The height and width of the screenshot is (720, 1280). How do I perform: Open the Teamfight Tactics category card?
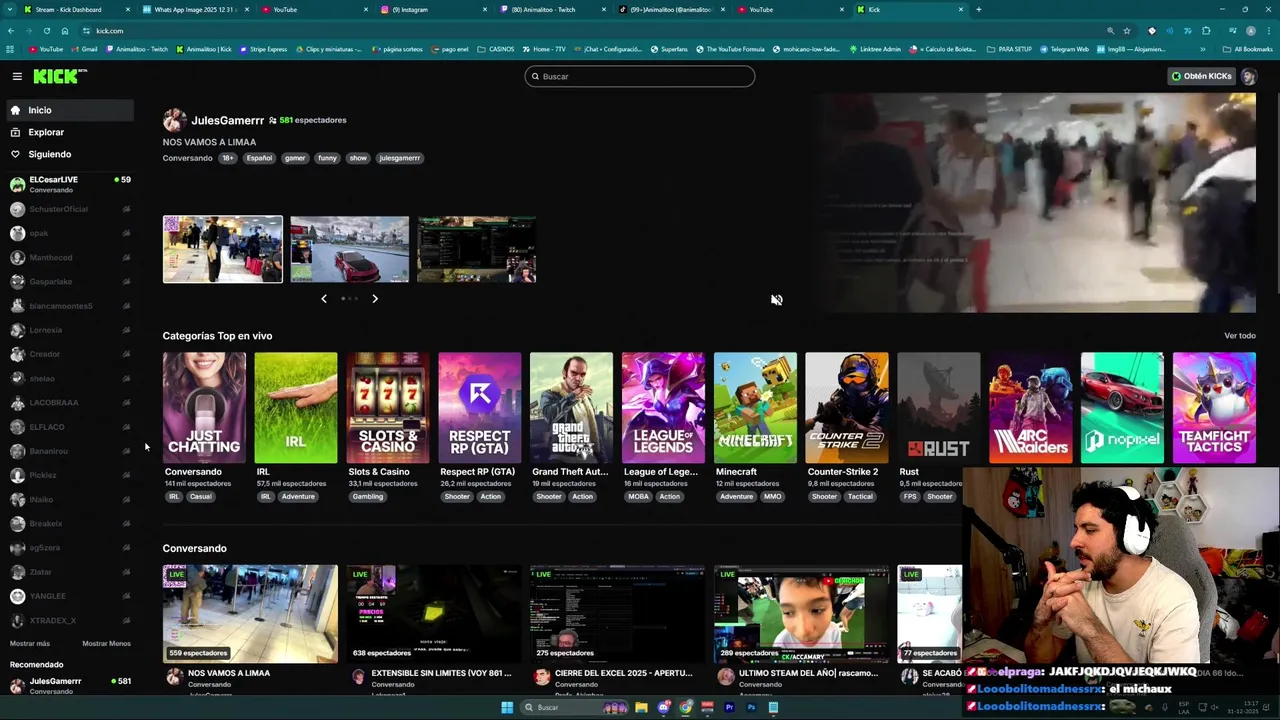click(x=1214, y=408)
